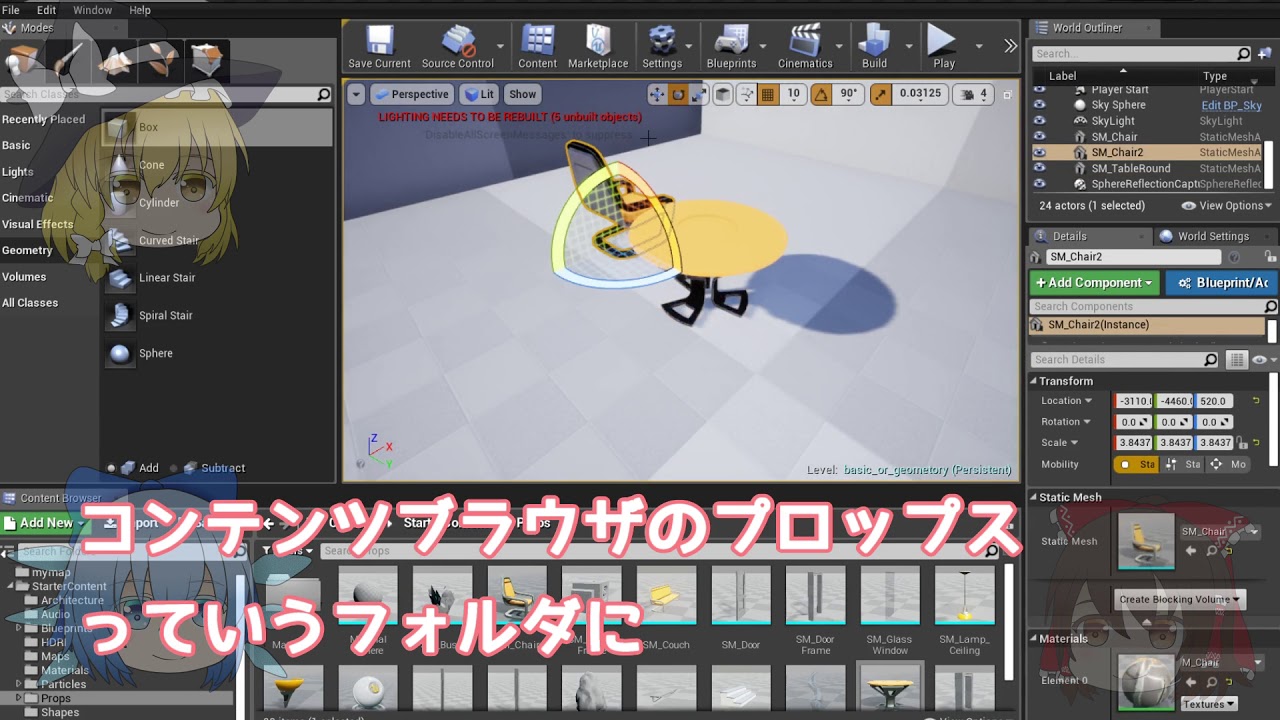Toggle grid snapping in viewport
Screen dimensions: 1280x720
[x=768, y=94]
